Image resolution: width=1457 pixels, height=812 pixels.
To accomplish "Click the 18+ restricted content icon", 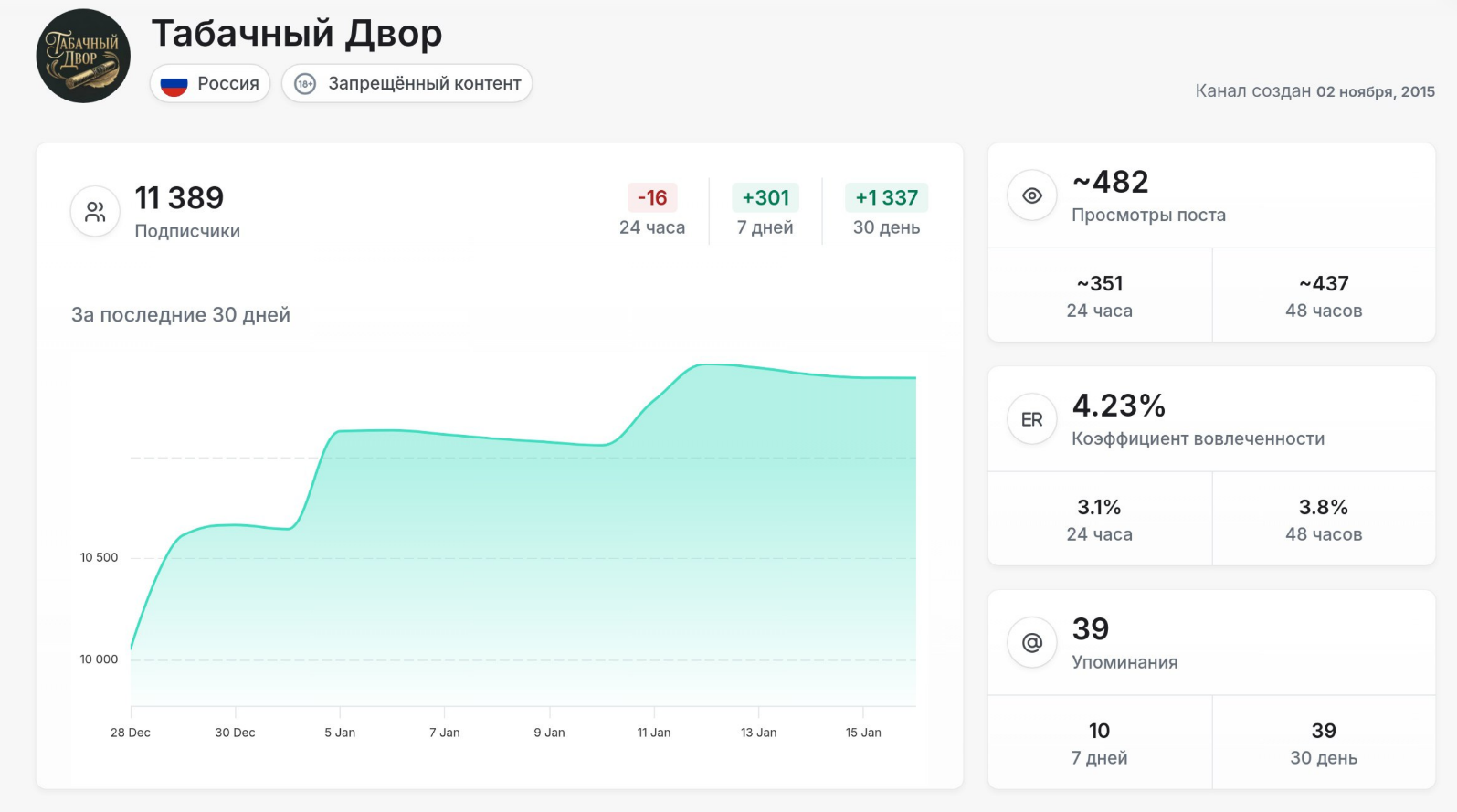I will (305, 84).
